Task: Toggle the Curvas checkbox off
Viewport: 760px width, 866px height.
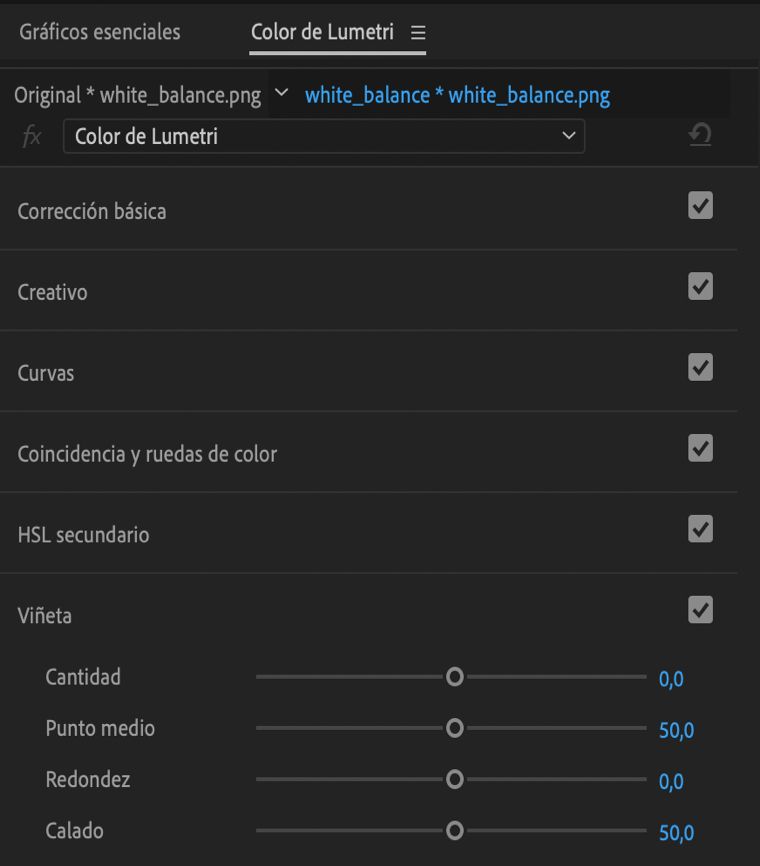Action: 701,368
